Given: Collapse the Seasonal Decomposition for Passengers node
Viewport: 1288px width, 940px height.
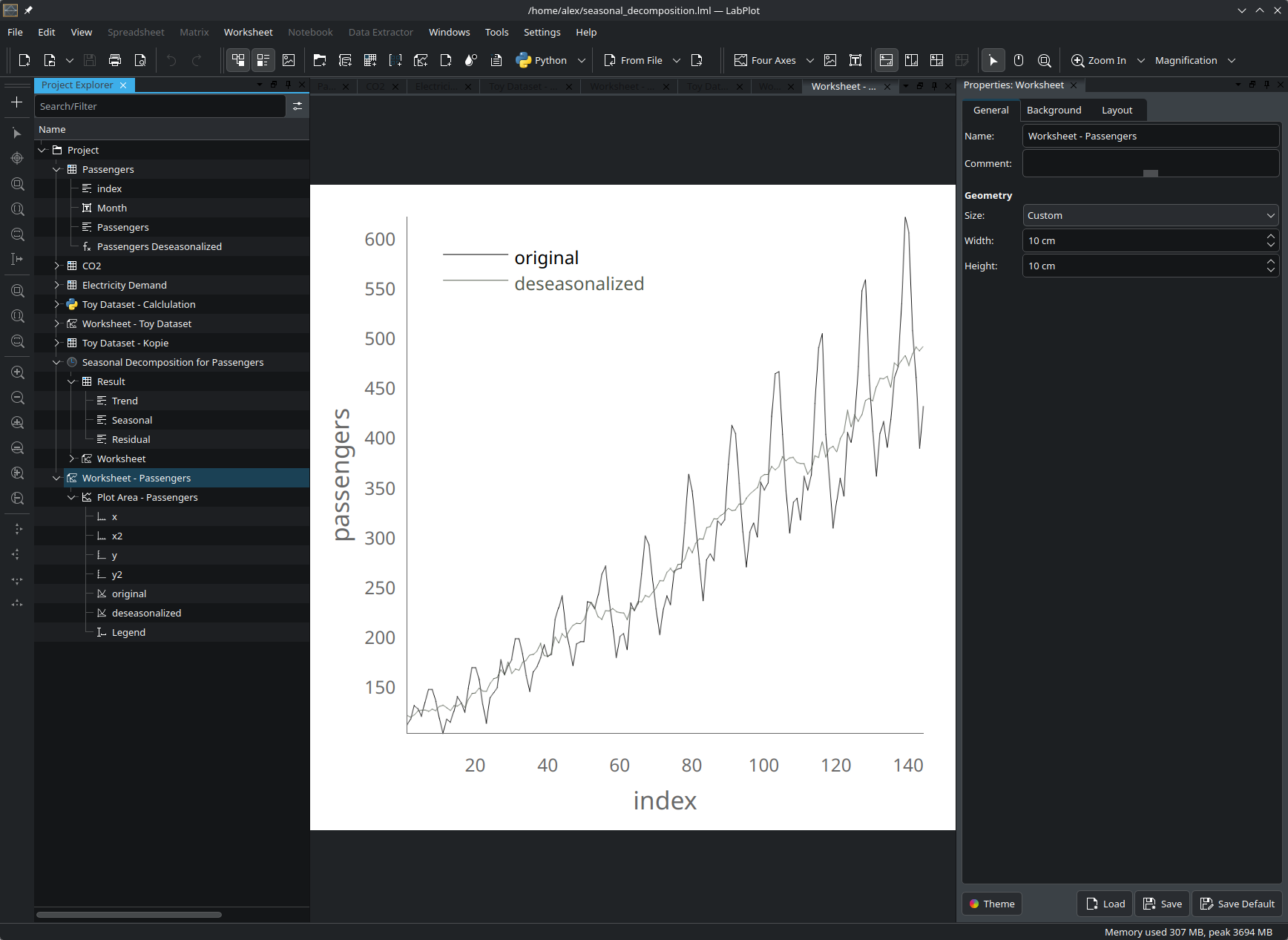Looking at the screenshot, I should point(57,362).
